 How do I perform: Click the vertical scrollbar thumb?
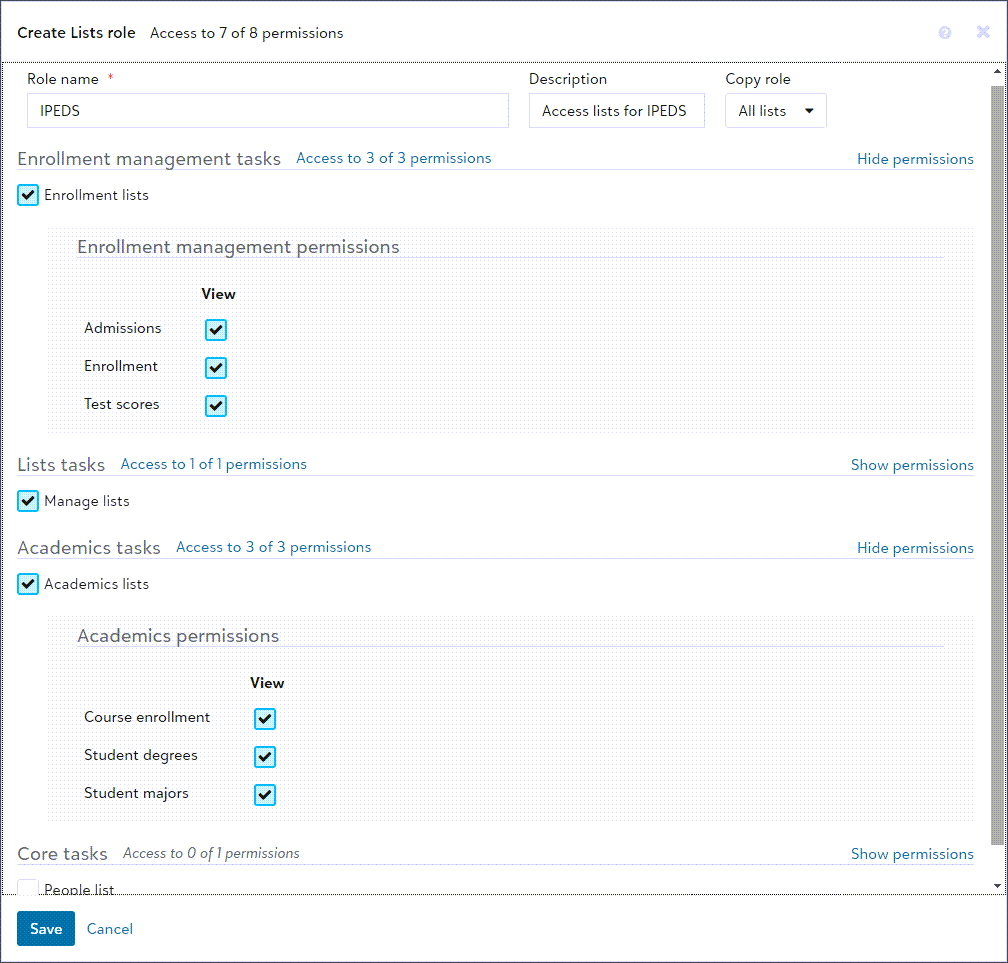pyautogui.click(x=997, y=465)
